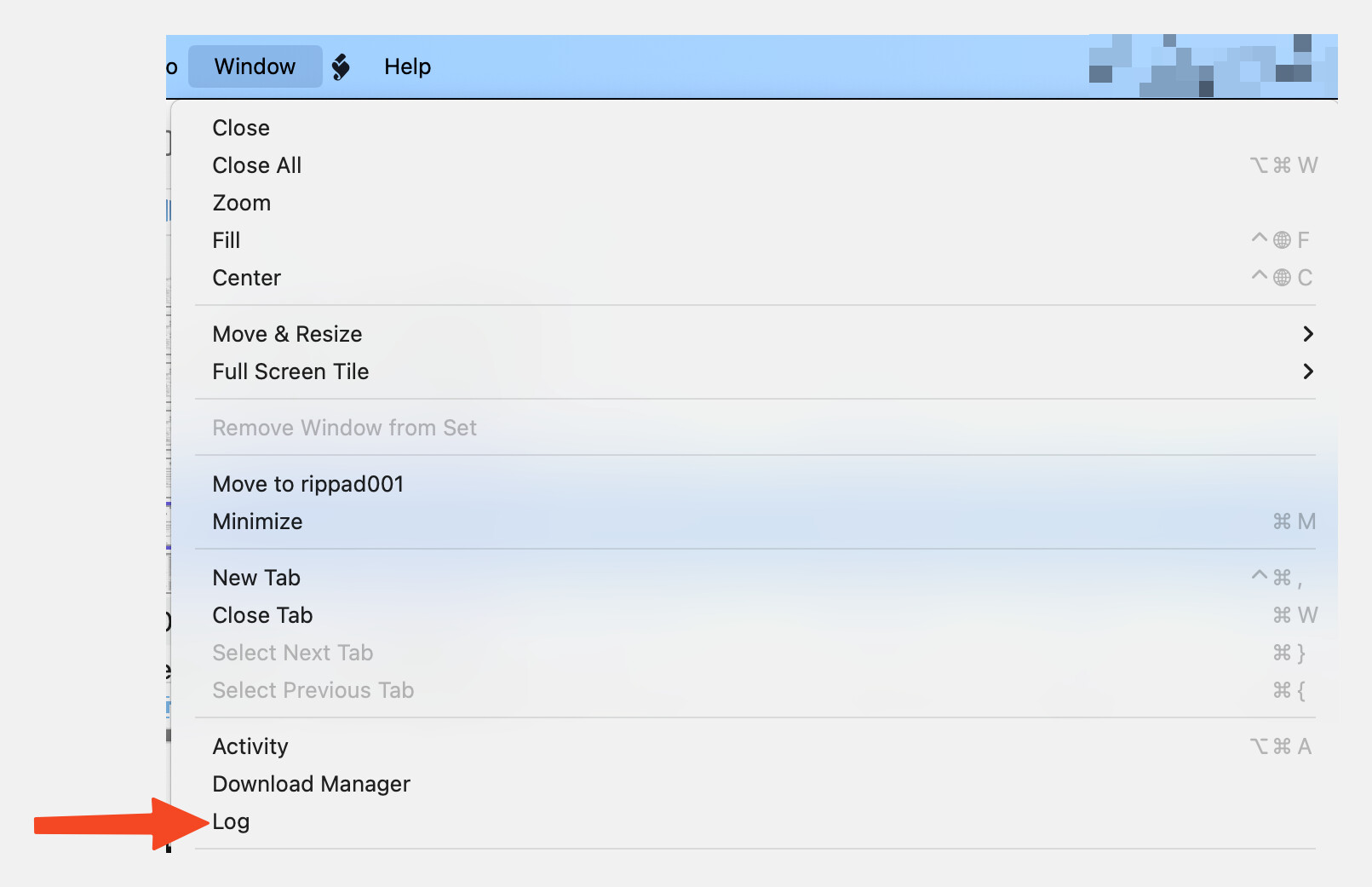Open the Help menu

pos(407,66)
